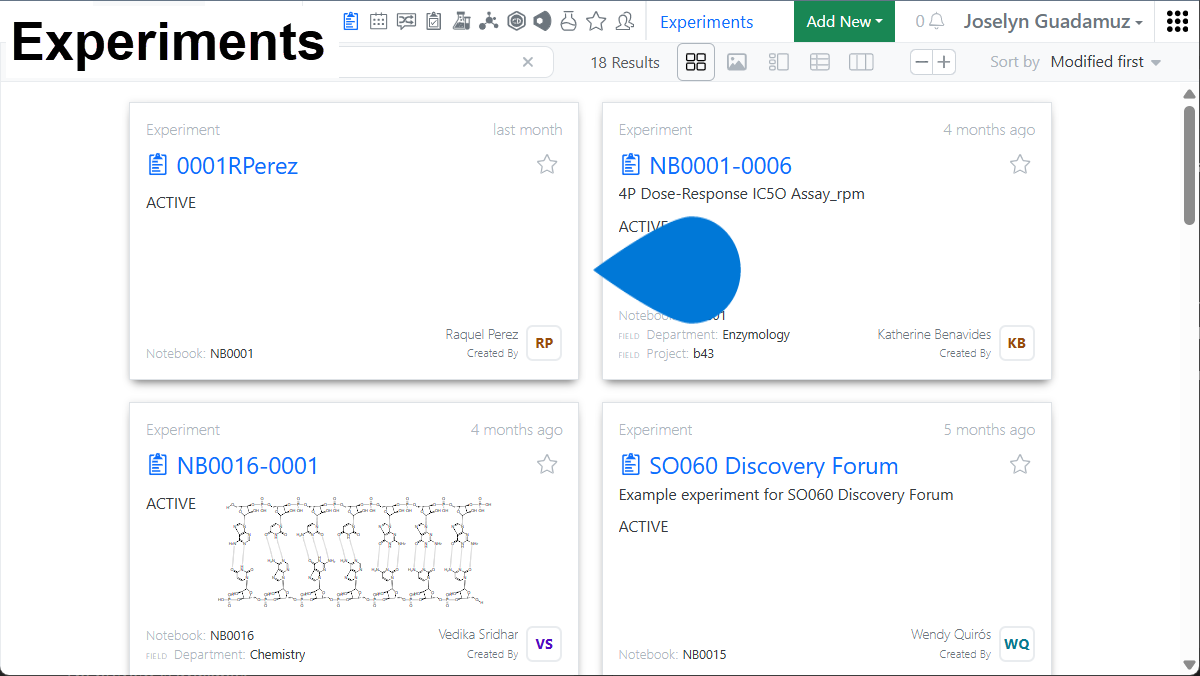Switch to column split view
The height and width of the screenshot is (676, 1200).
pos(861,62)
